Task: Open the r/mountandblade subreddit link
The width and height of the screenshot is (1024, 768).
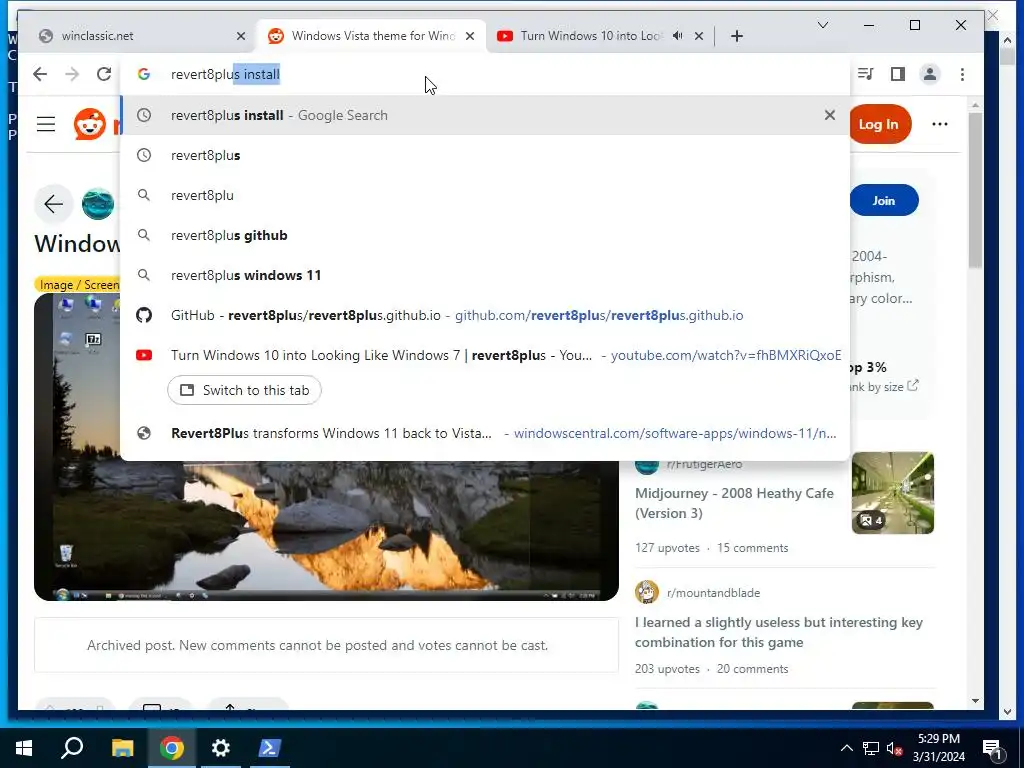Action: [713, 593]
